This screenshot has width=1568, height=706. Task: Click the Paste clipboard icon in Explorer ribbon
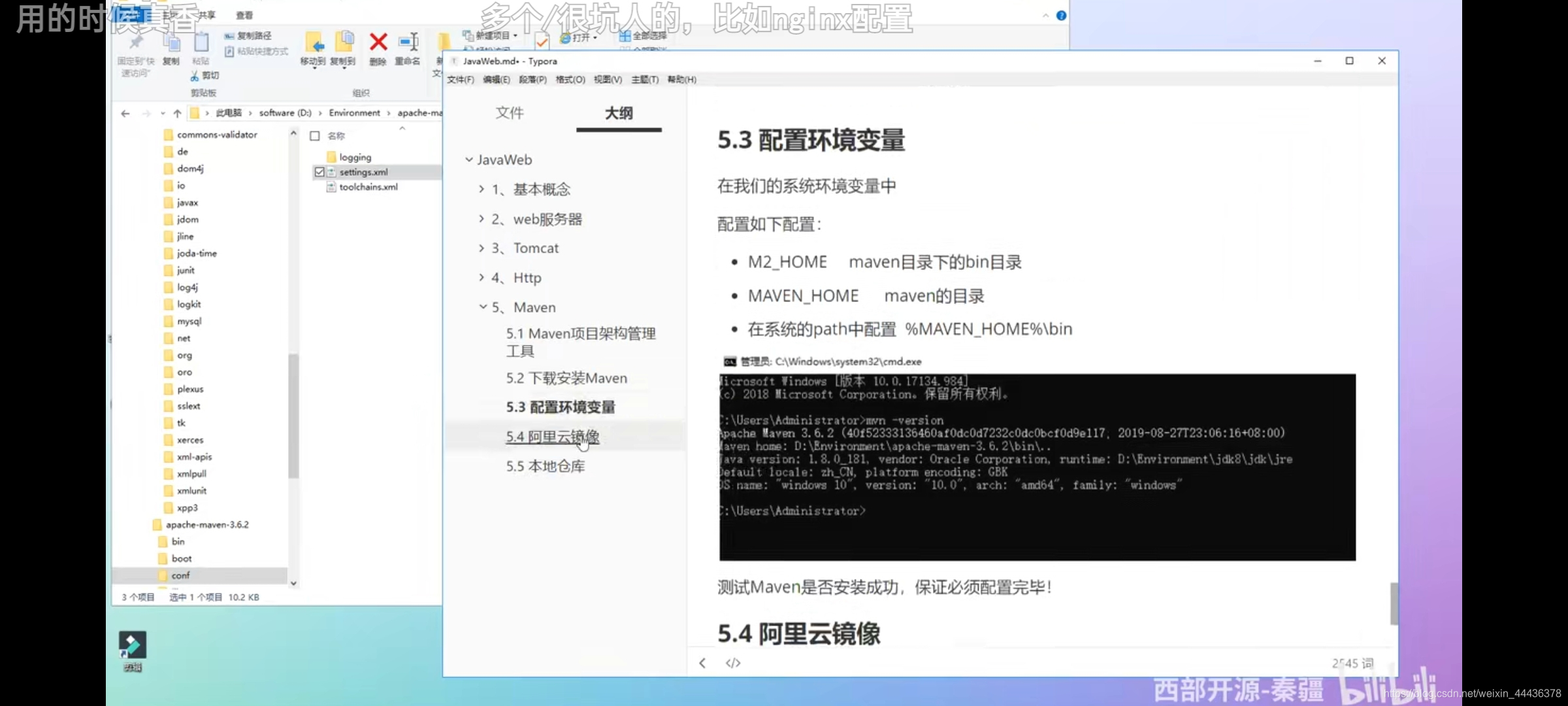(x=201, y=43)
